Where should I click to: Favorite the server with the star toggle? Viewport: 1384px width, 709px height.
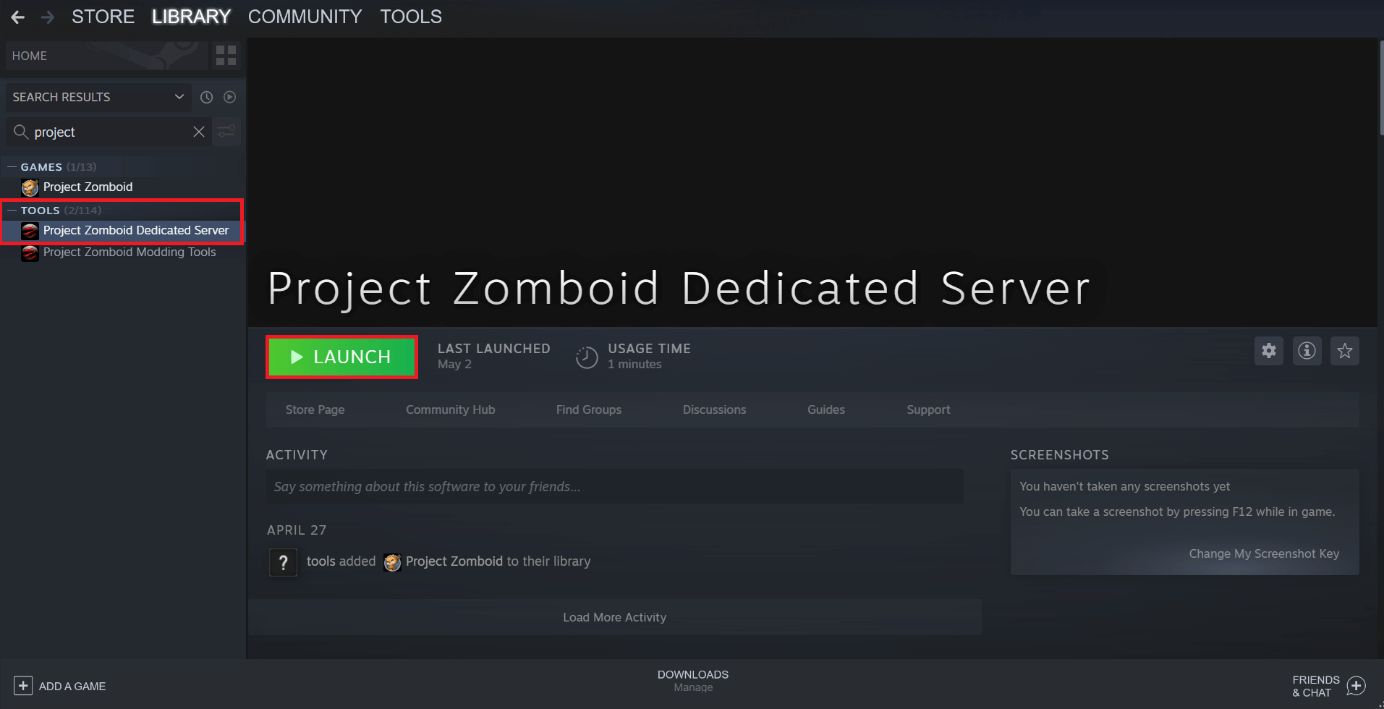pyautogui.click(x=1344, y=351)
